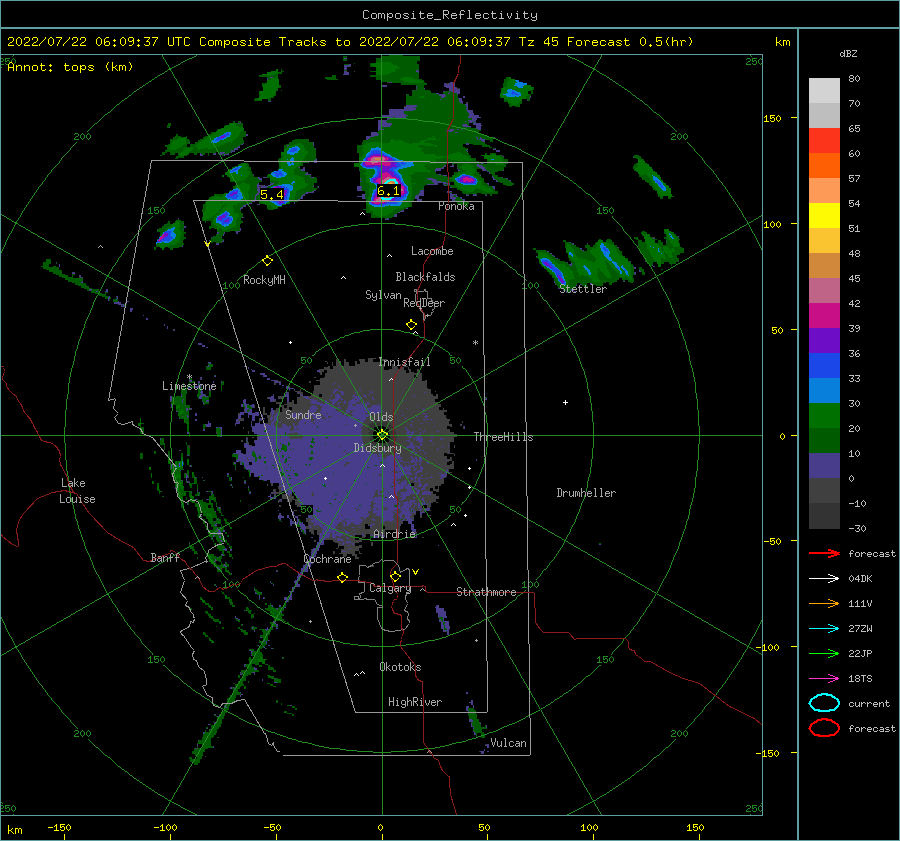Click the ThreeHills city label
900x841 pixels.
pyautogui.click(x=503, y=437)
